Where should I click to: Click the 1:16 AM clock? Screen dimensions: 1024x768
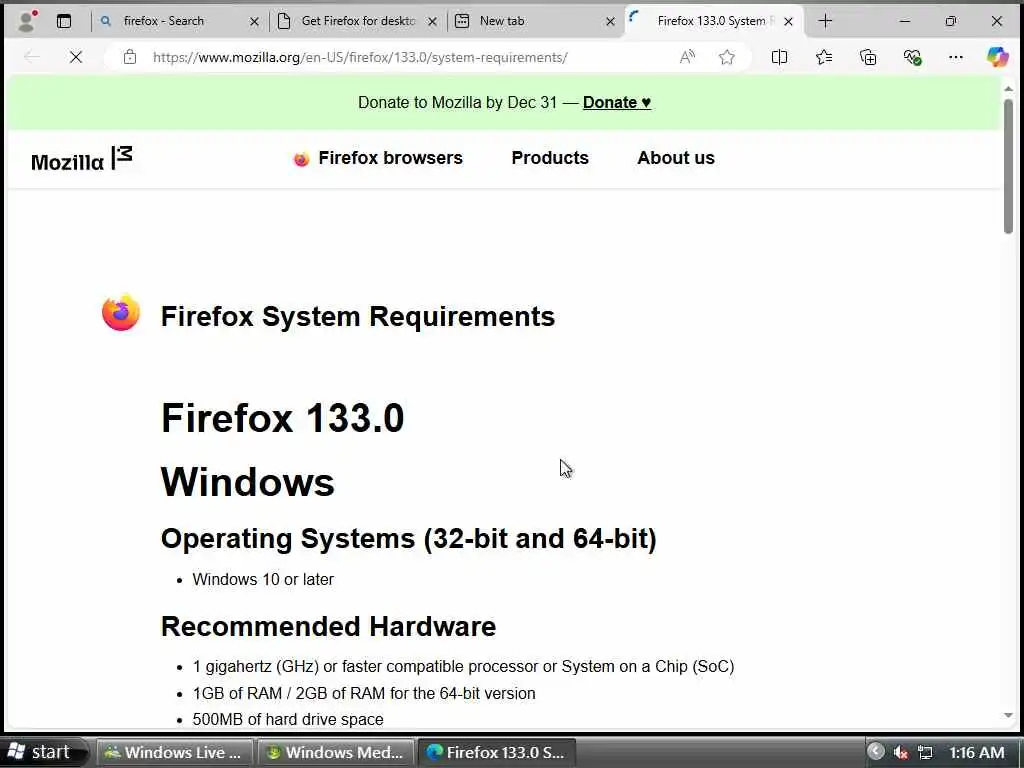976,752
